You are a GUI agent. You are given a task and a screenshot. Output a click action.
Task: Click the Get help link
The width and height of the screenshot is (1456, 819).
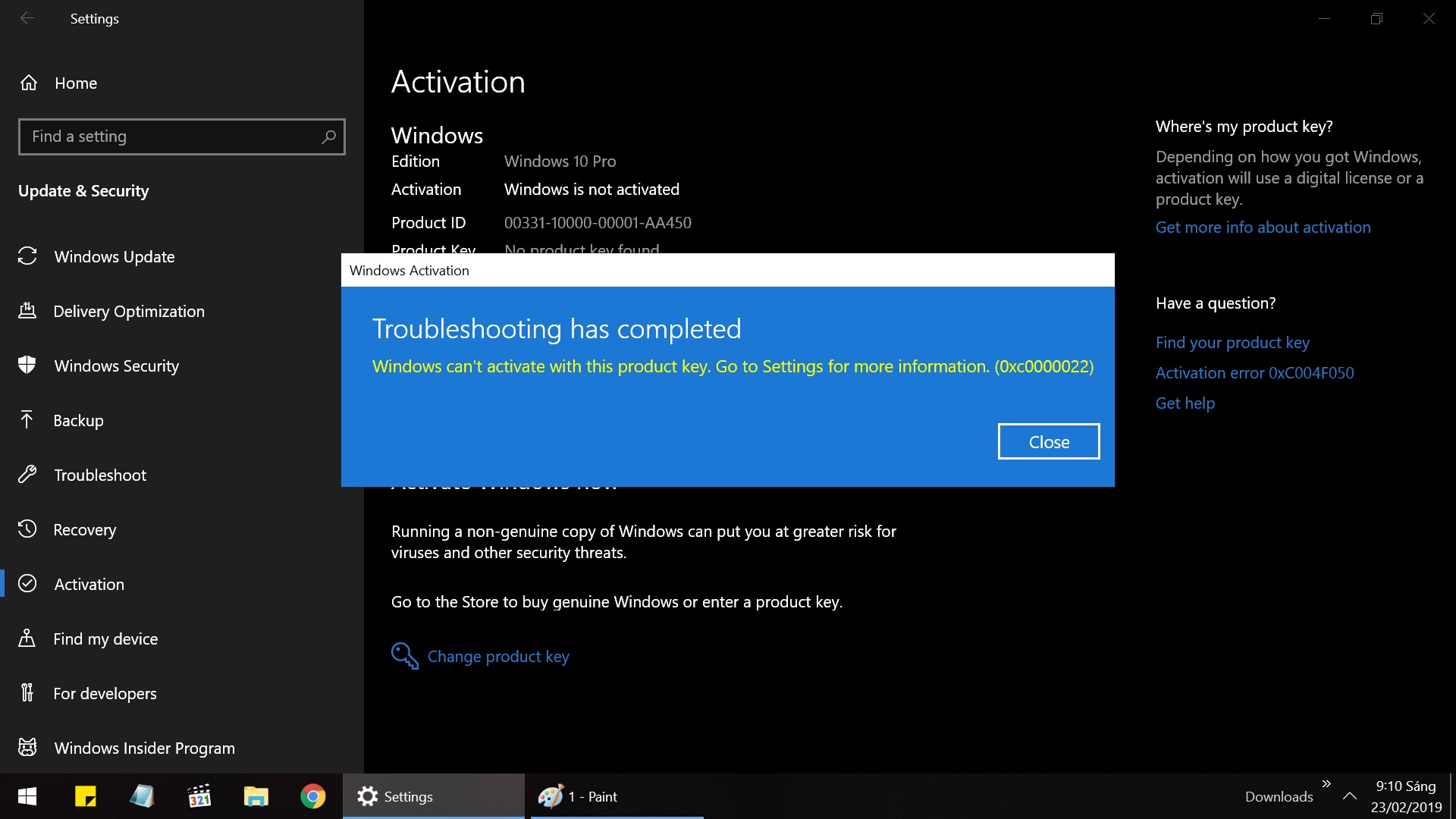pos(1185,403)
